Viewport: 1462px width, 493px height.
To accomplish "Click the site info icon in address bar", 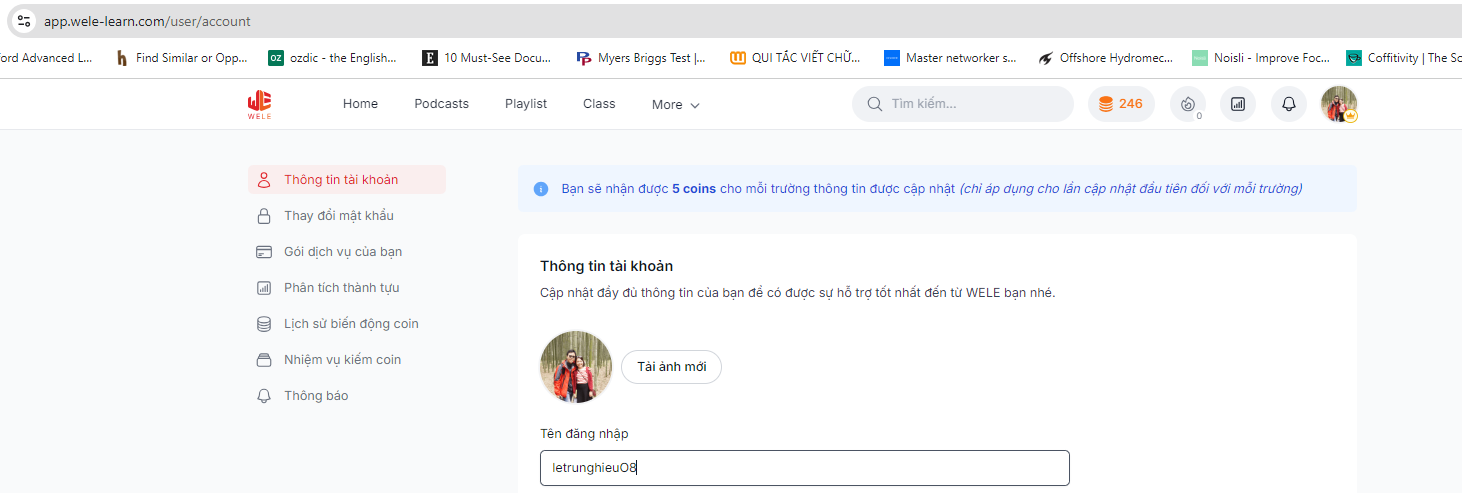I will coord(25,21).
